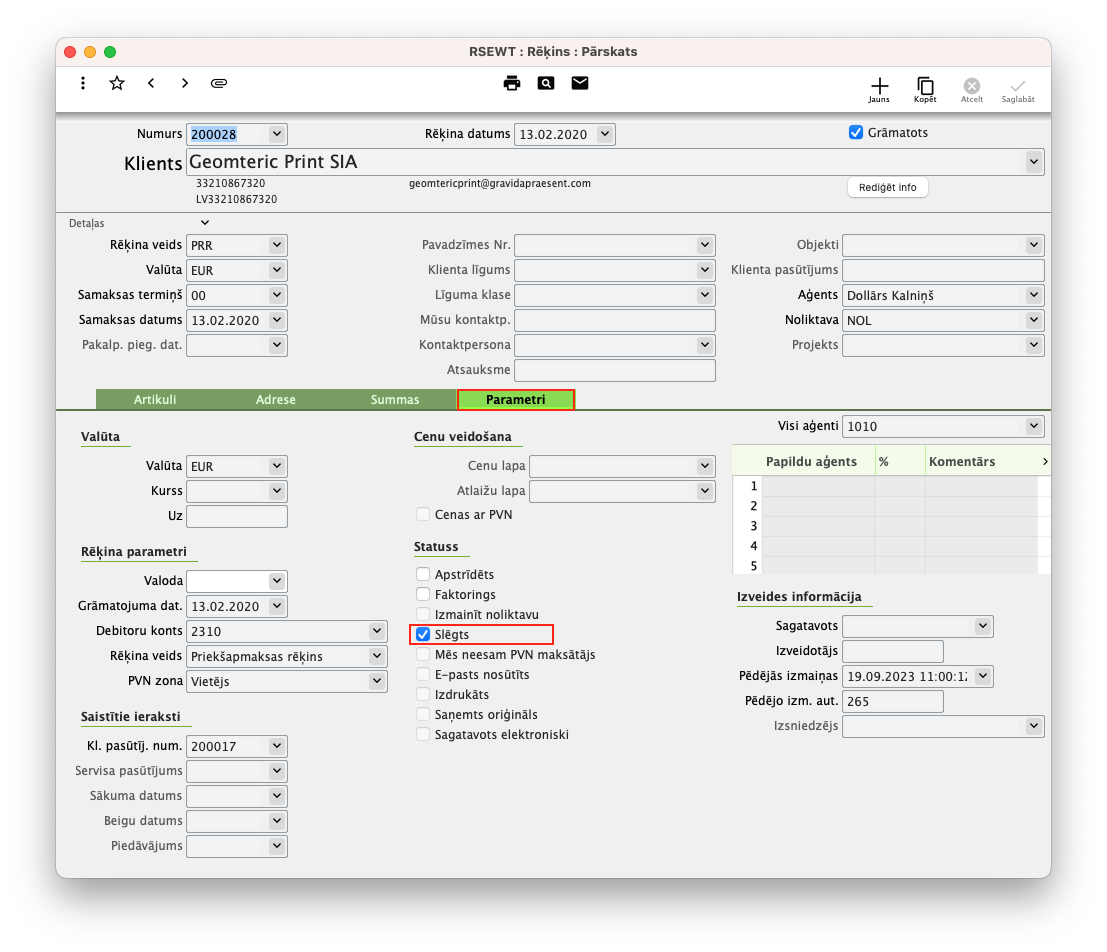Viewport: 1107px width, 952px height.
Task: Expand the Aģents dropdown
Action: [1034, 295]
